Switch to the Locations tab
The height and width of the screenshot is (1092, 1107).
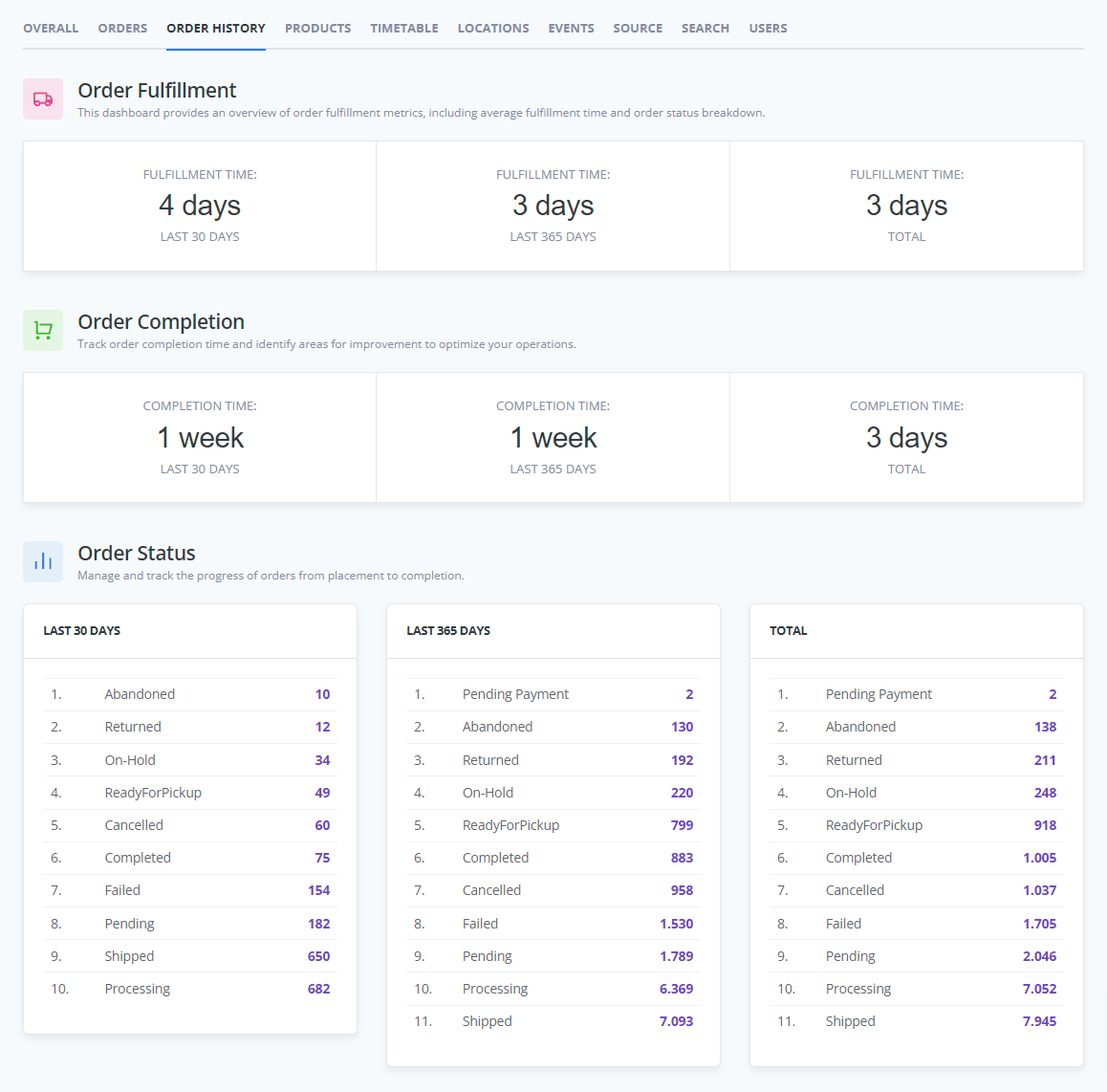[493, 29]
